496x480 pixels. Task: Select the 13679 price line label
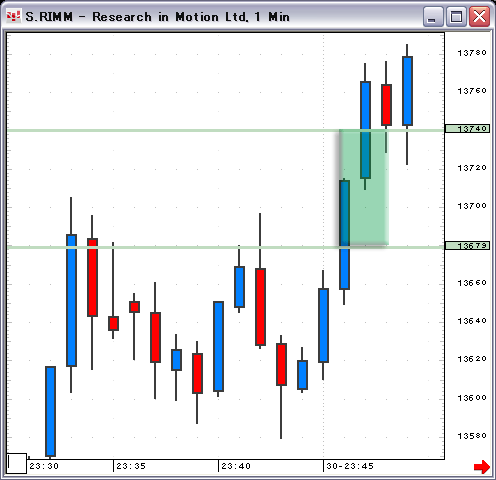click(x=467, y=246)
